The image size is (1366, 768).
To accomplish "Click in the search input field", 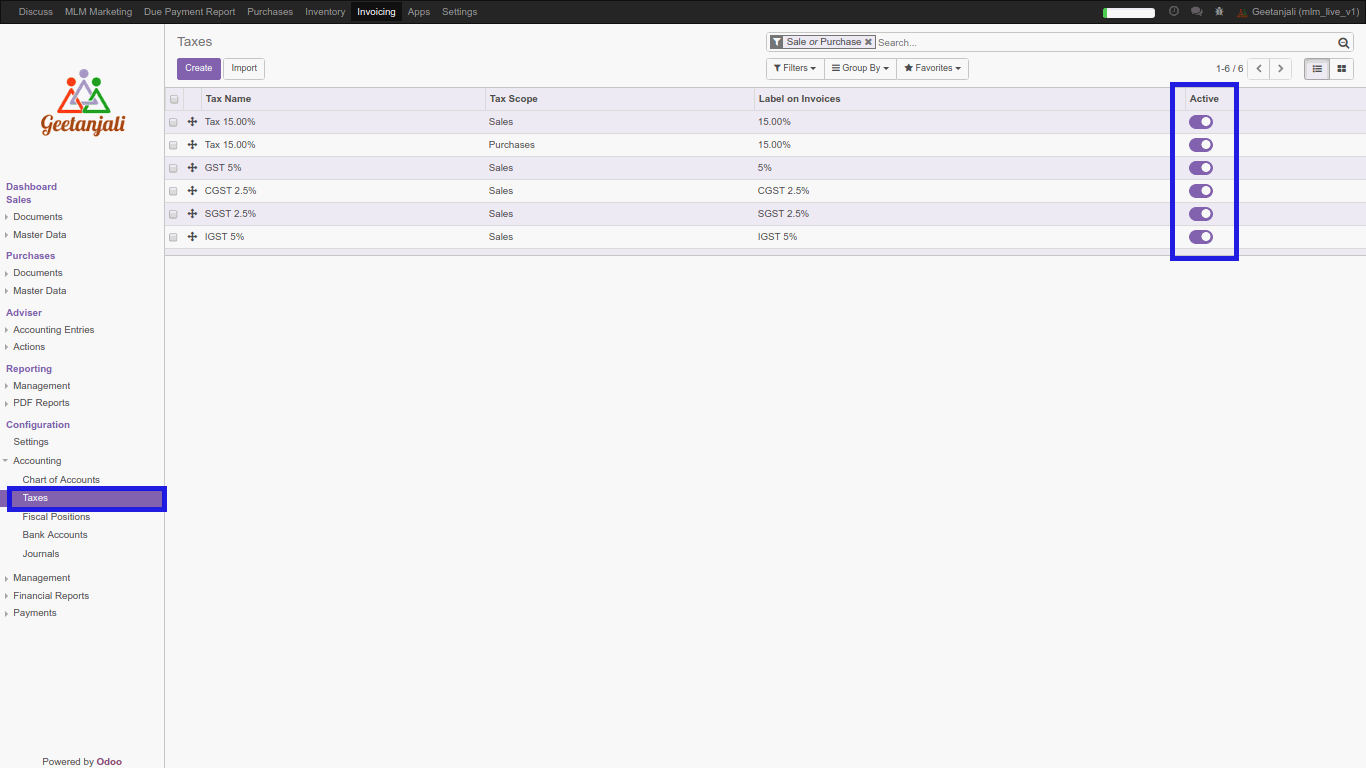I will (x=1100, y=43).
